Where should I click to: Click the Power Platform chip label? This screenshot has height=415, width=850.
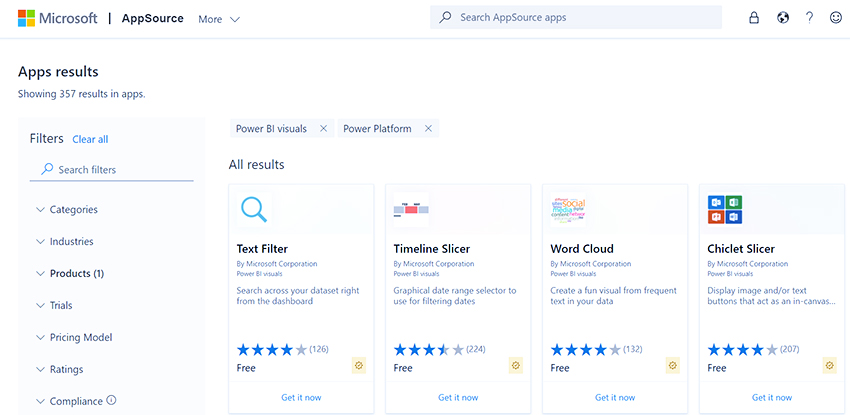tap(377, 129)
